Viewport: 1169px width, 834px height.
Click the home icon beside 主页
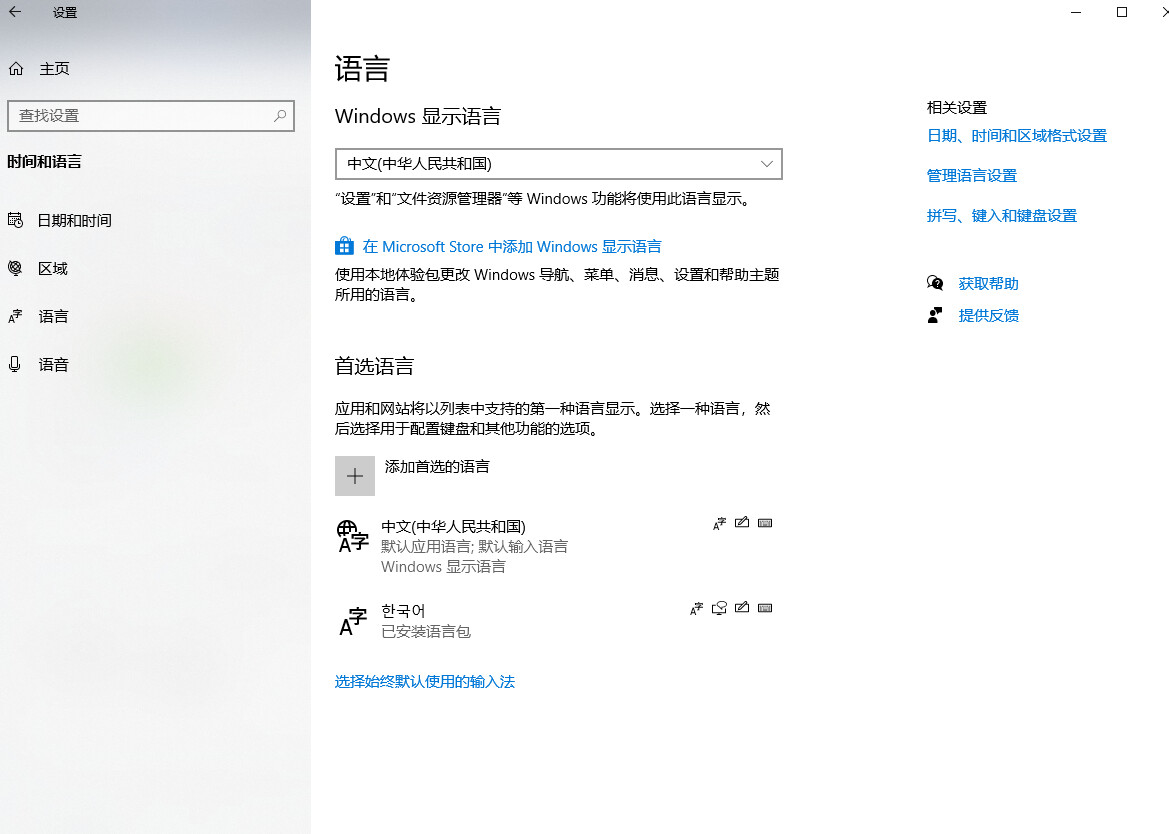[x=15, y=69]
